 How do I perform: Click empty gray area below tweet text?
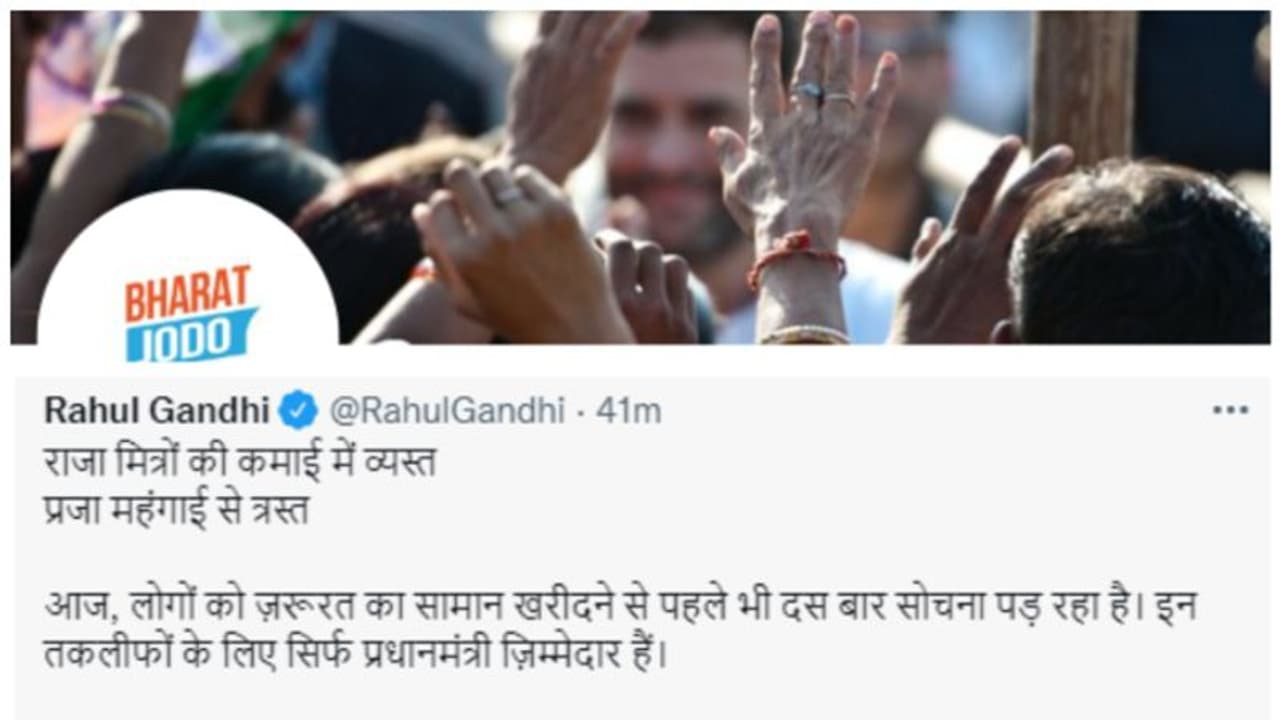(640, 700)
